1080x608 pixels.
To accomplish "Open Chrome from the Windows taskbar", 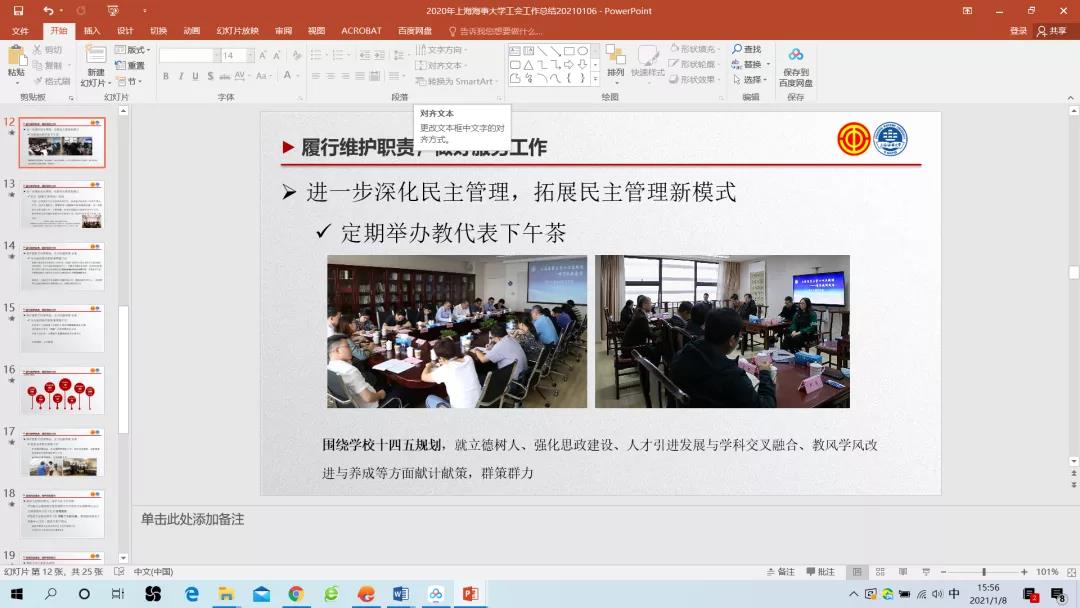I will pos(296,594).
